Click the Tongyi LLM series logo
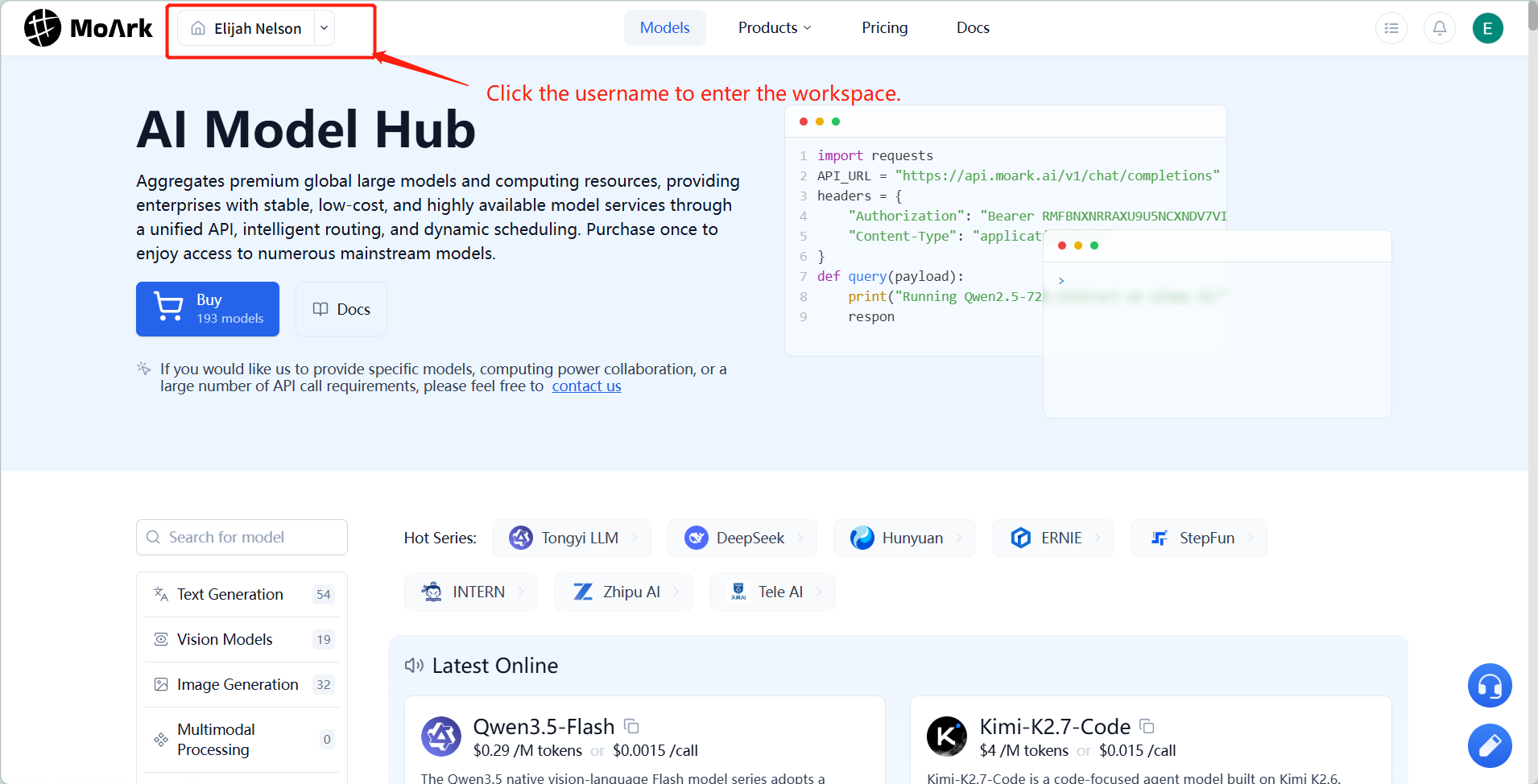The width and height of the screenshot is (1538, 784). 521,538
